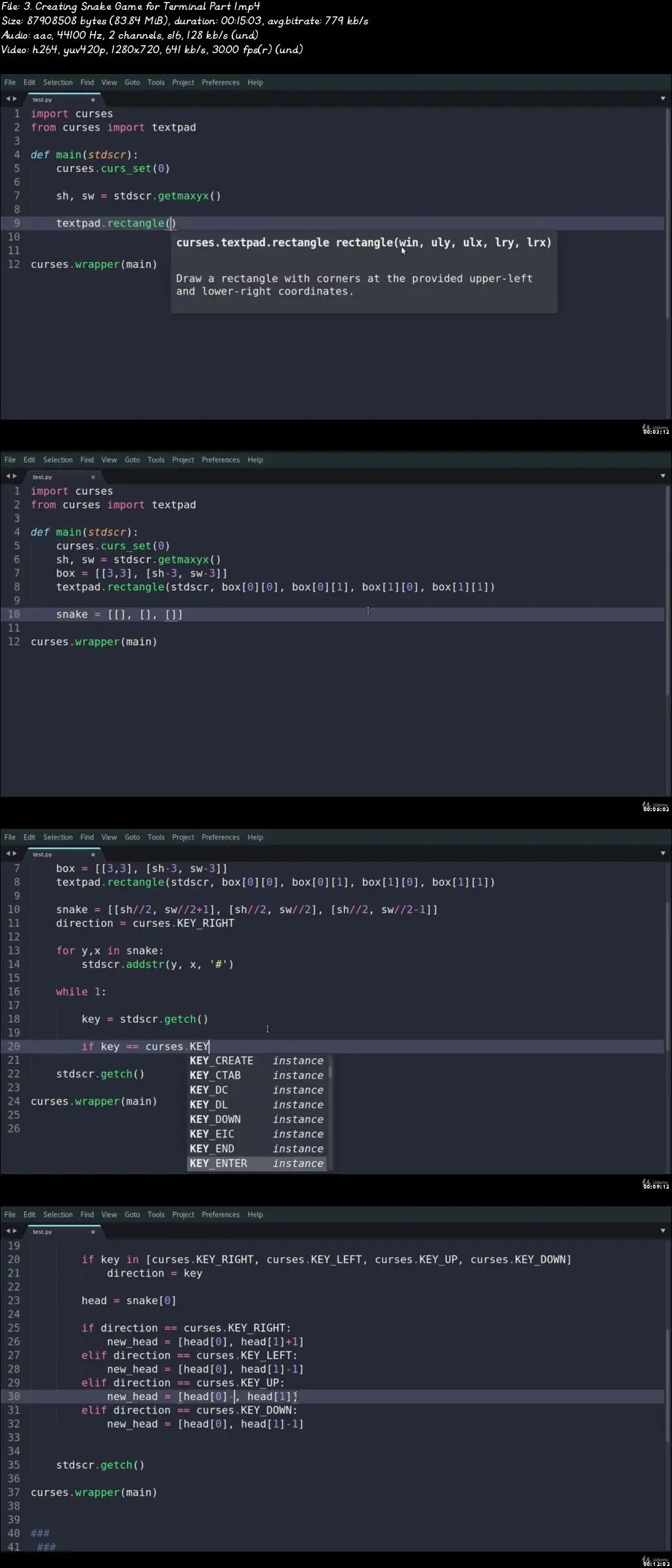
Task: Click unsaved dot on test.py tab, 00:09:12 frame
Action: [x=93, y=855]
